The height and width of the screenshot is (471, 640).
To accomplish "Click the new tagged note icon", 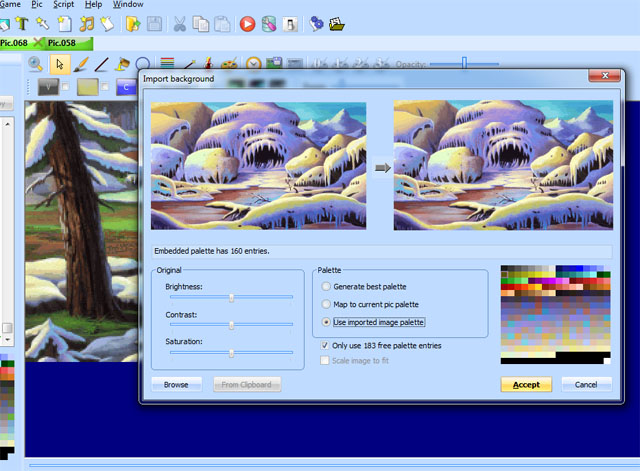I will 107,24.
